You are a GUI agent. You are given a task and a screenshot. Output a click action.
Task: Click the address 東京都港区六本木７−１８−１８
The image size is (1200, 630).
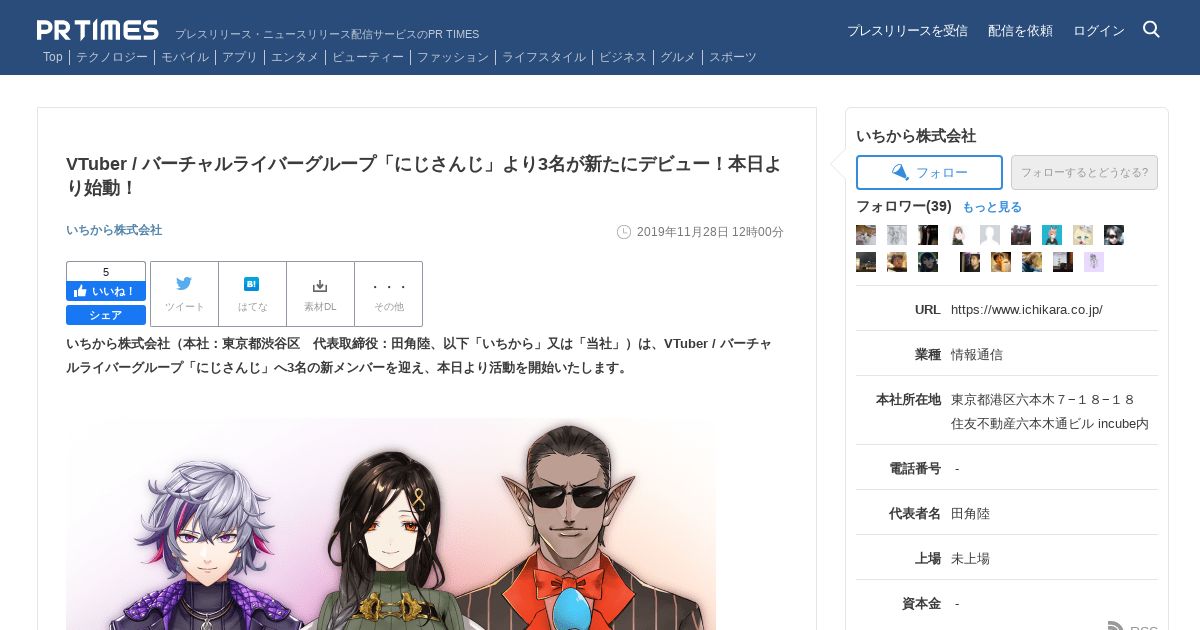click(x=1043, y=400)
